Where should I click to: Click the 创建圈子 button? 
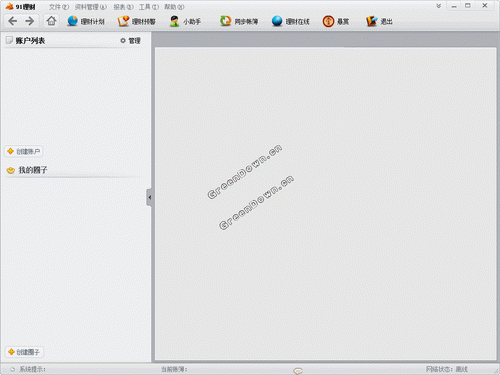24,352
